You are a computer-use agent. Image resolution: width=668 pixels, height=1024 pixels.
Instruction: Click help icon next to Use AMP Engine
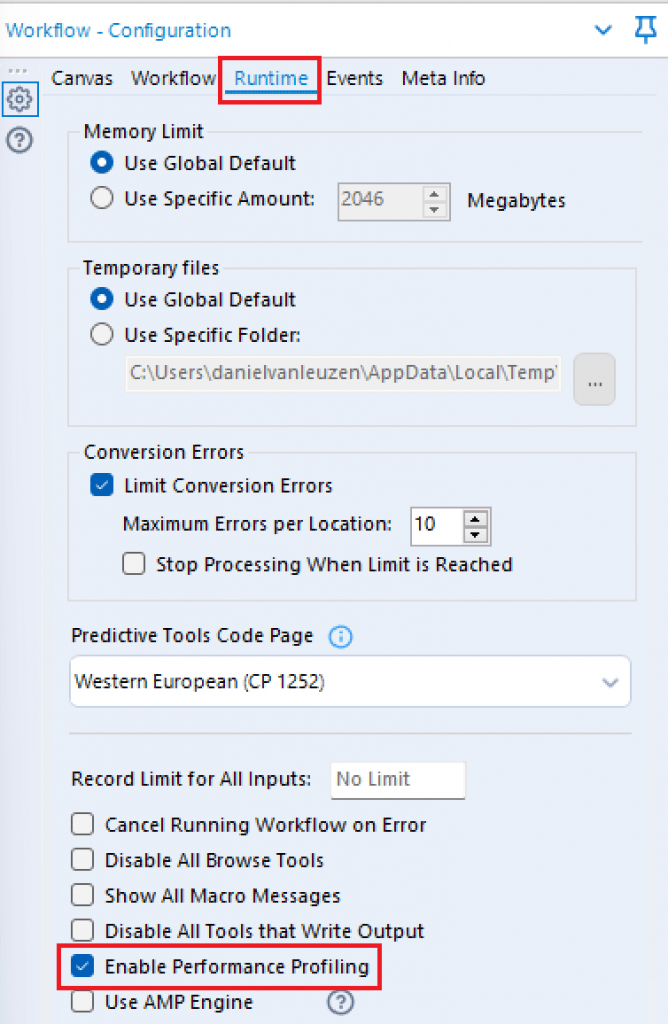click(x=341, y=1001)
